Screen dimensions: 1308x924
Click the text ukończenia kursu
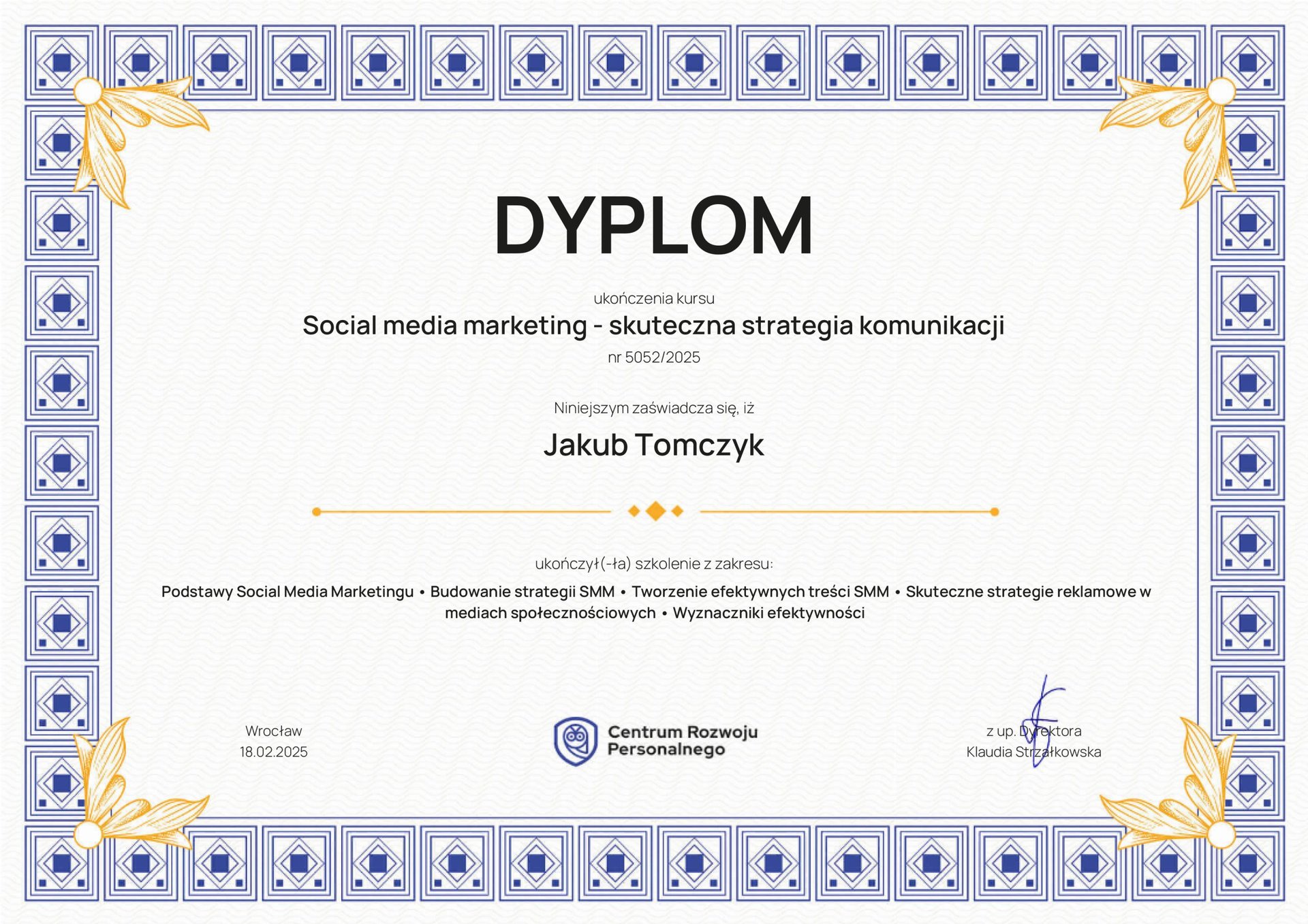(653, 298)
